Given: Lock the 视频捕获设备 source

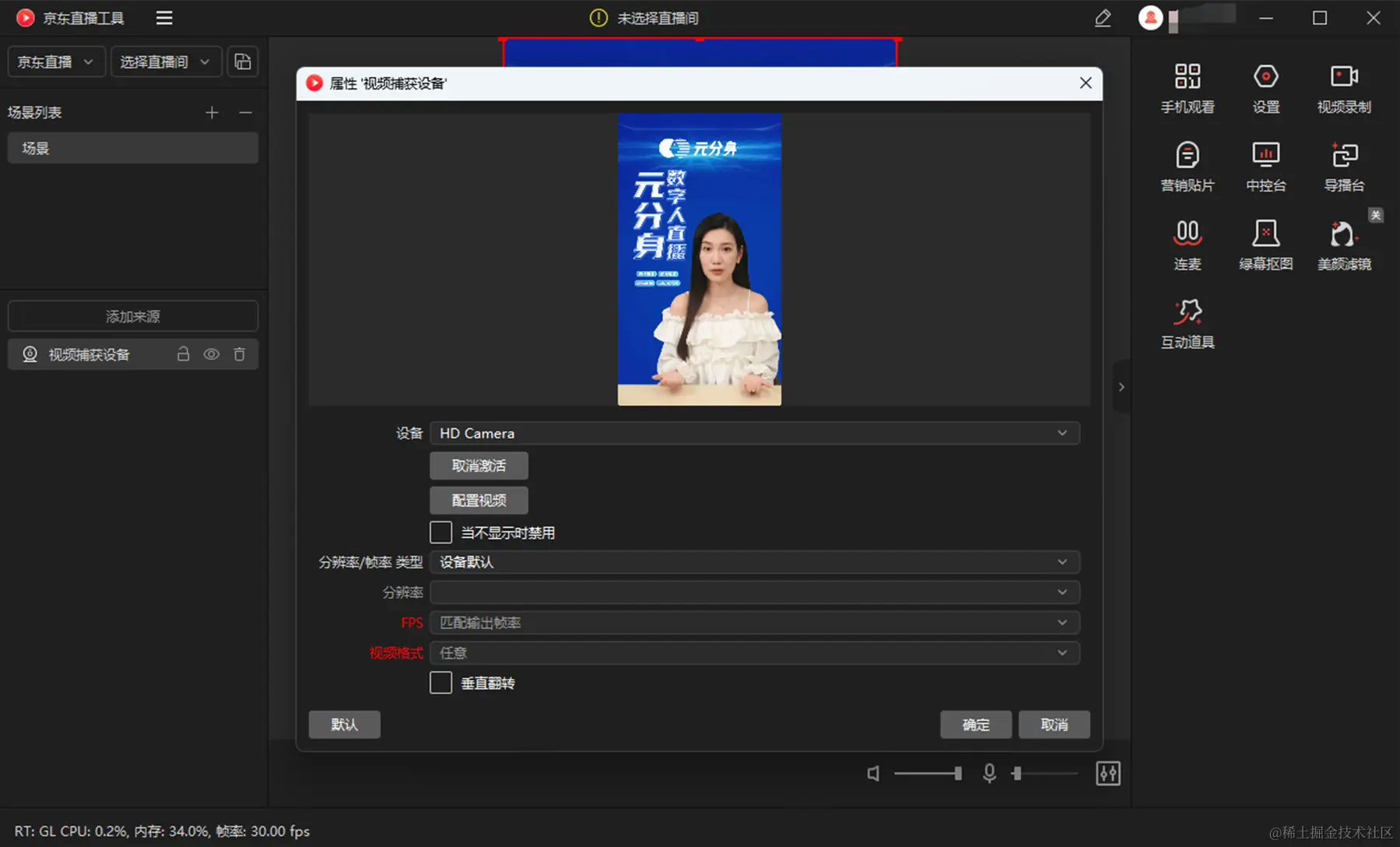Looking at the screenshot, I should click(183, 354).
